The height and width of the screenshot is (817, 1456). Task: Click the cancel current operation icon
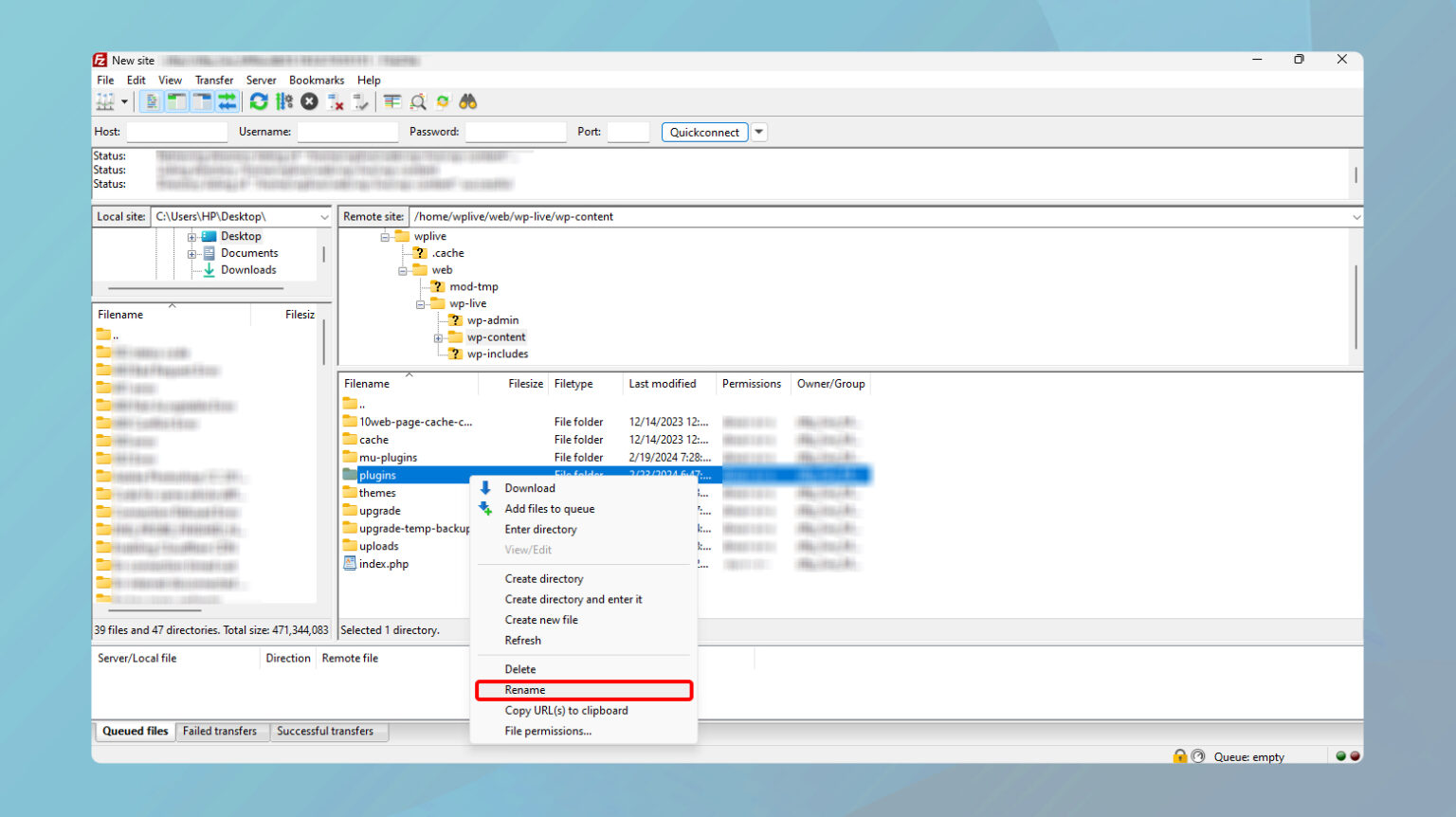click(309, 102)
